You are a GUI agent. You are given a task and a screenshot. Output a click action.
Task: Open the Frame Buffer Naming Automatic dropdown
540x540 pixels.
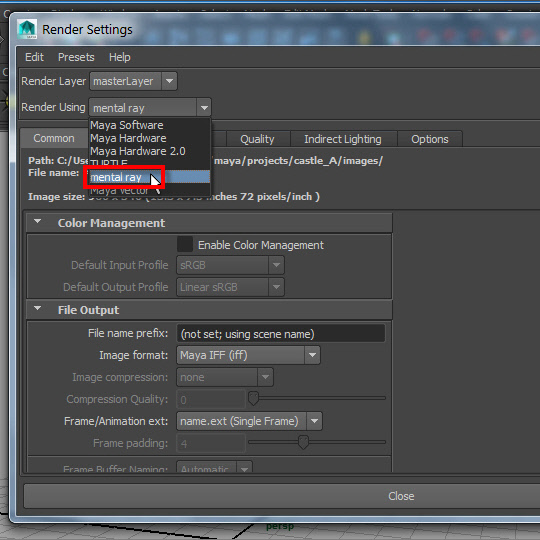pyautogui.click(x=215, y=467)
